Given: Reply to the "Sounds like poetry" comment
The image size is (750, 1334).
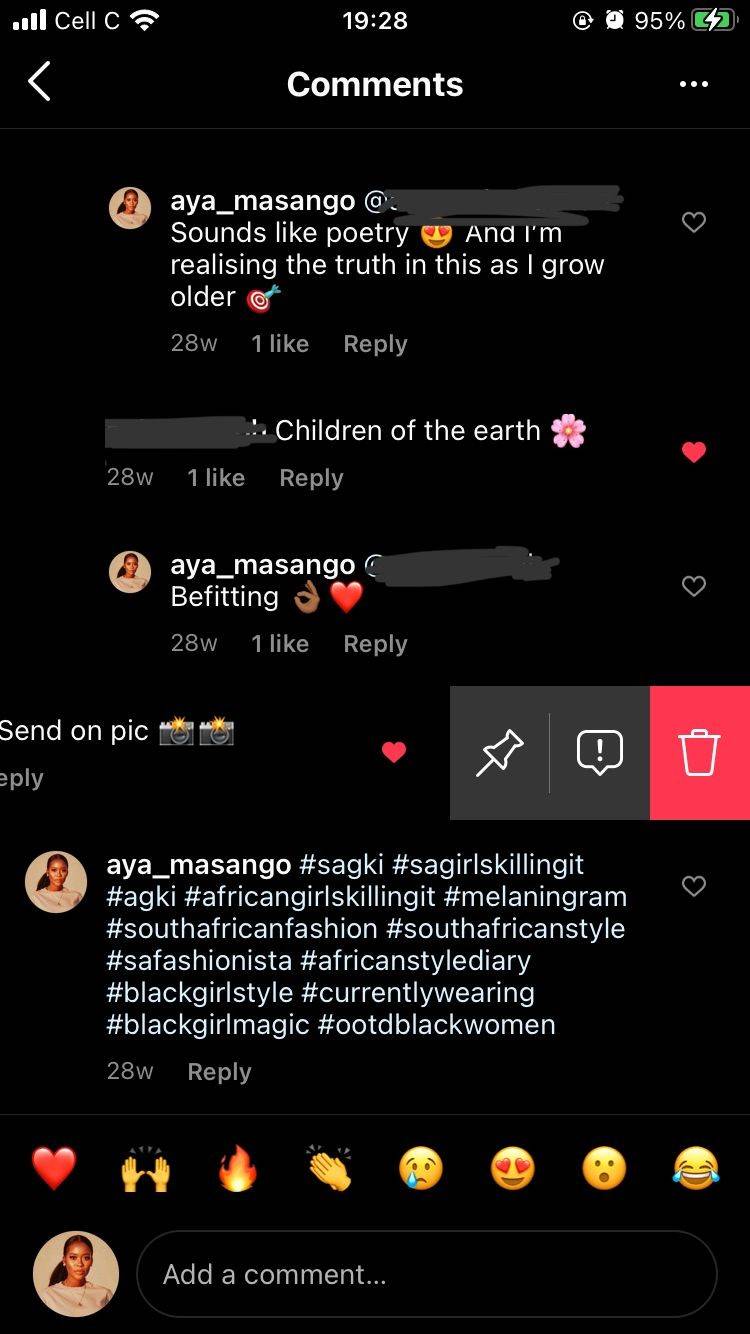Looking at the screenshot, I should [x=375, y=344].
